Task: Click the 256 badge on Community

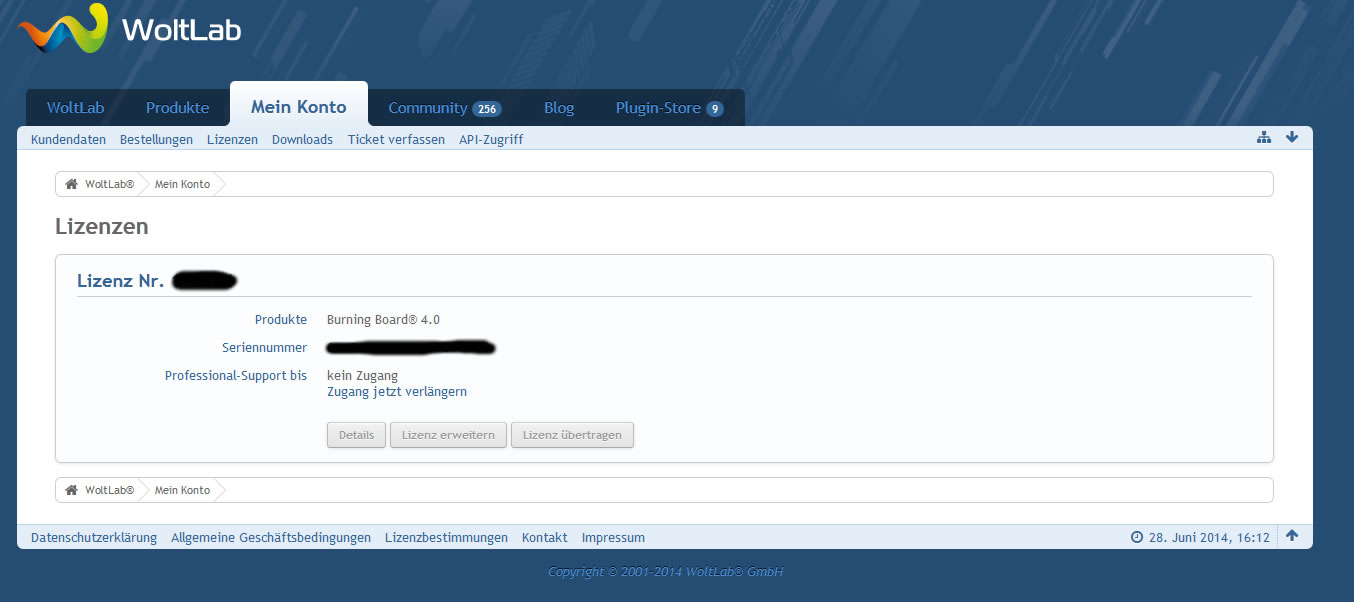Action: coord(487,109)
